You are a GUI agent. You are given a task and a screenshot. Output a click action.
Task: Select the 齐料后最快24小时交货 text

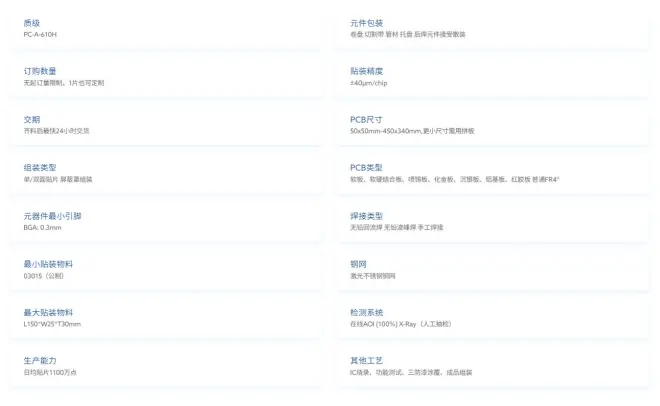[x=56, y=130]
